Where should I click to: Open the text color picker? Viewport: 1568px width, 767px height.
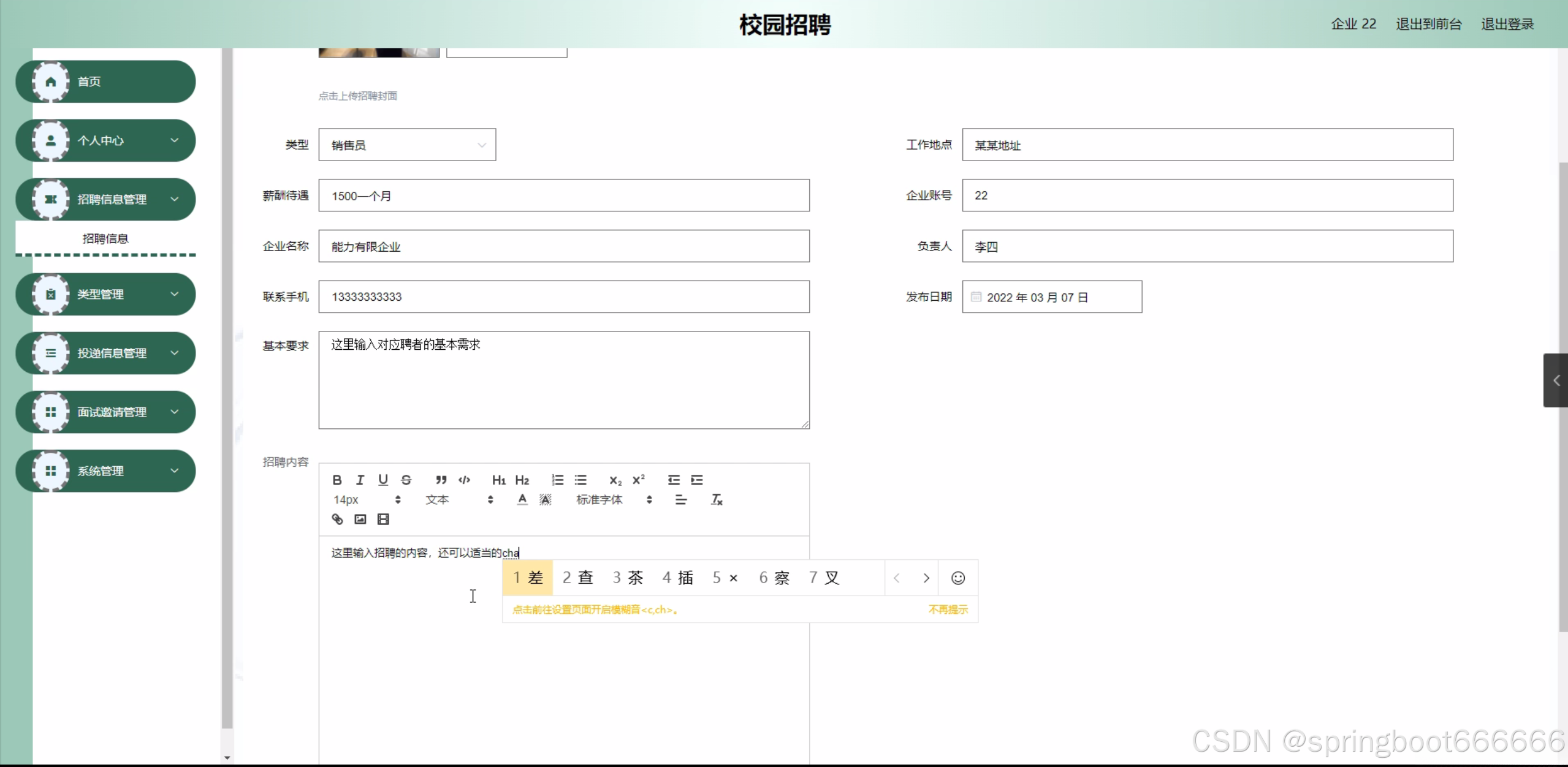522,500
